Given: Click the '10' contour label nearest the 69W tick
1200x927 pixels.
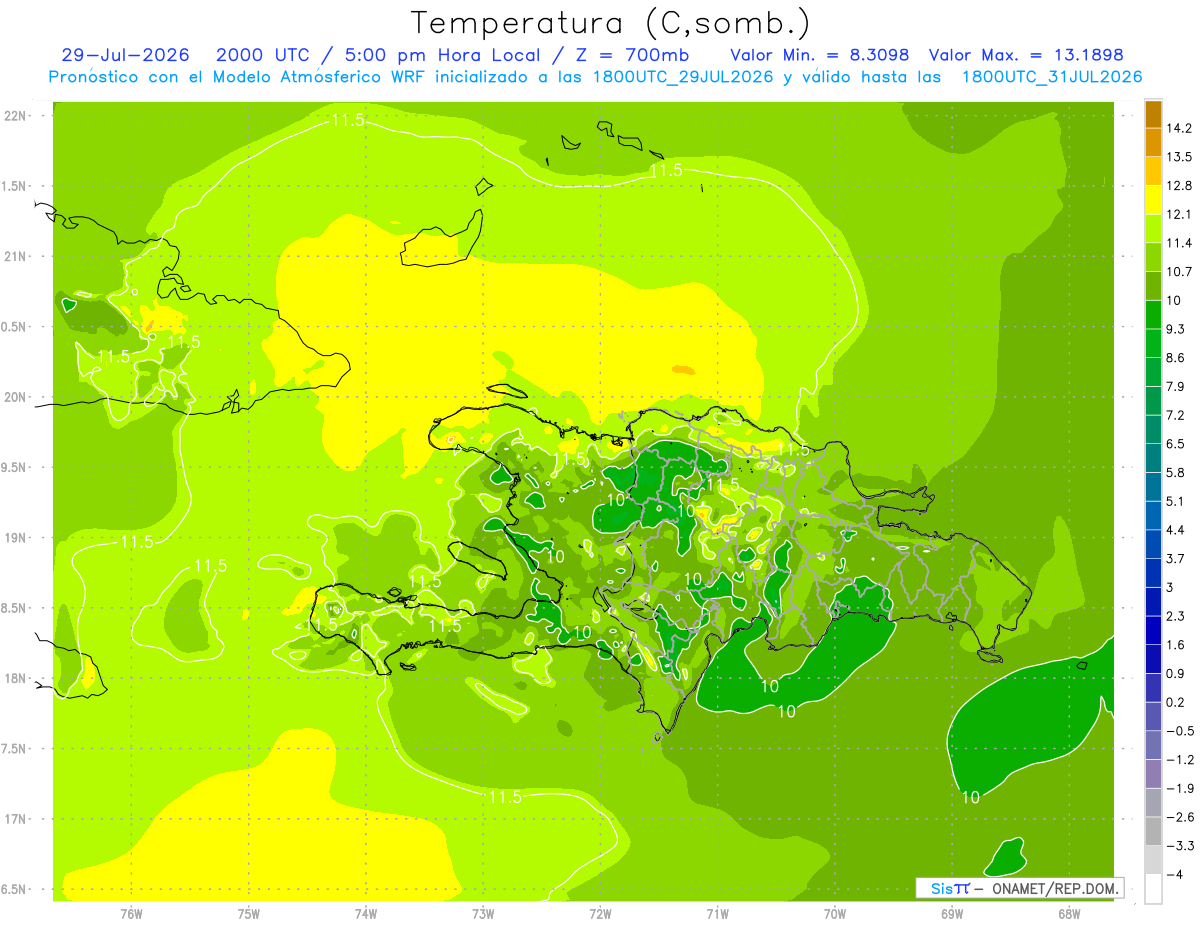Looking at the screenshot, I should (x=970, y=797).
